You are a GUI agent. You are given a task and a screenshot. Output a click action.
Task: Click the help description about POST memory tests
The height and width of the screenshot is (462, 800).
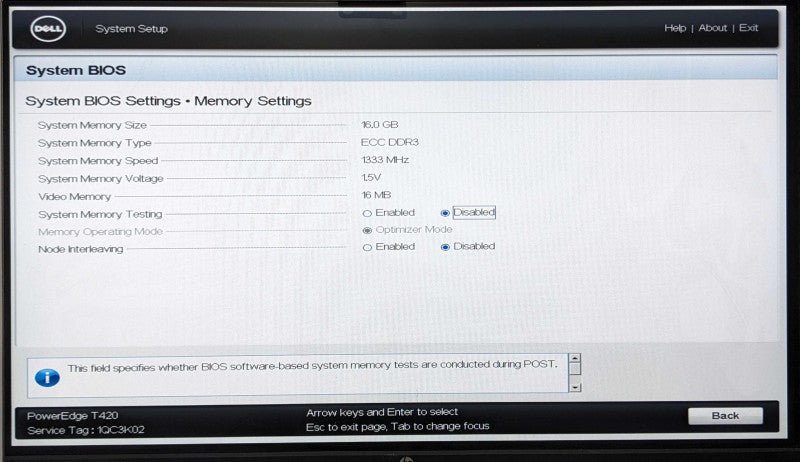pyautogui.click(x=312, y=366)
